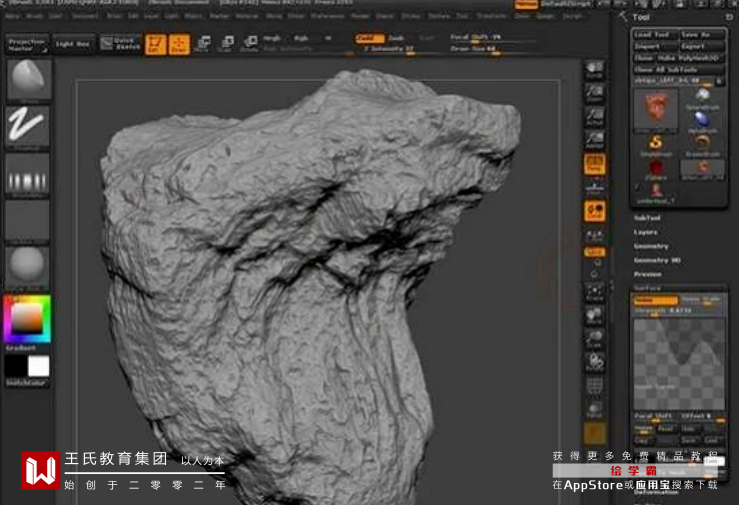This screenshot has height=505, width=739.
Task: Click the right shelf Rotate view icon
Action: tap(594, 362)
